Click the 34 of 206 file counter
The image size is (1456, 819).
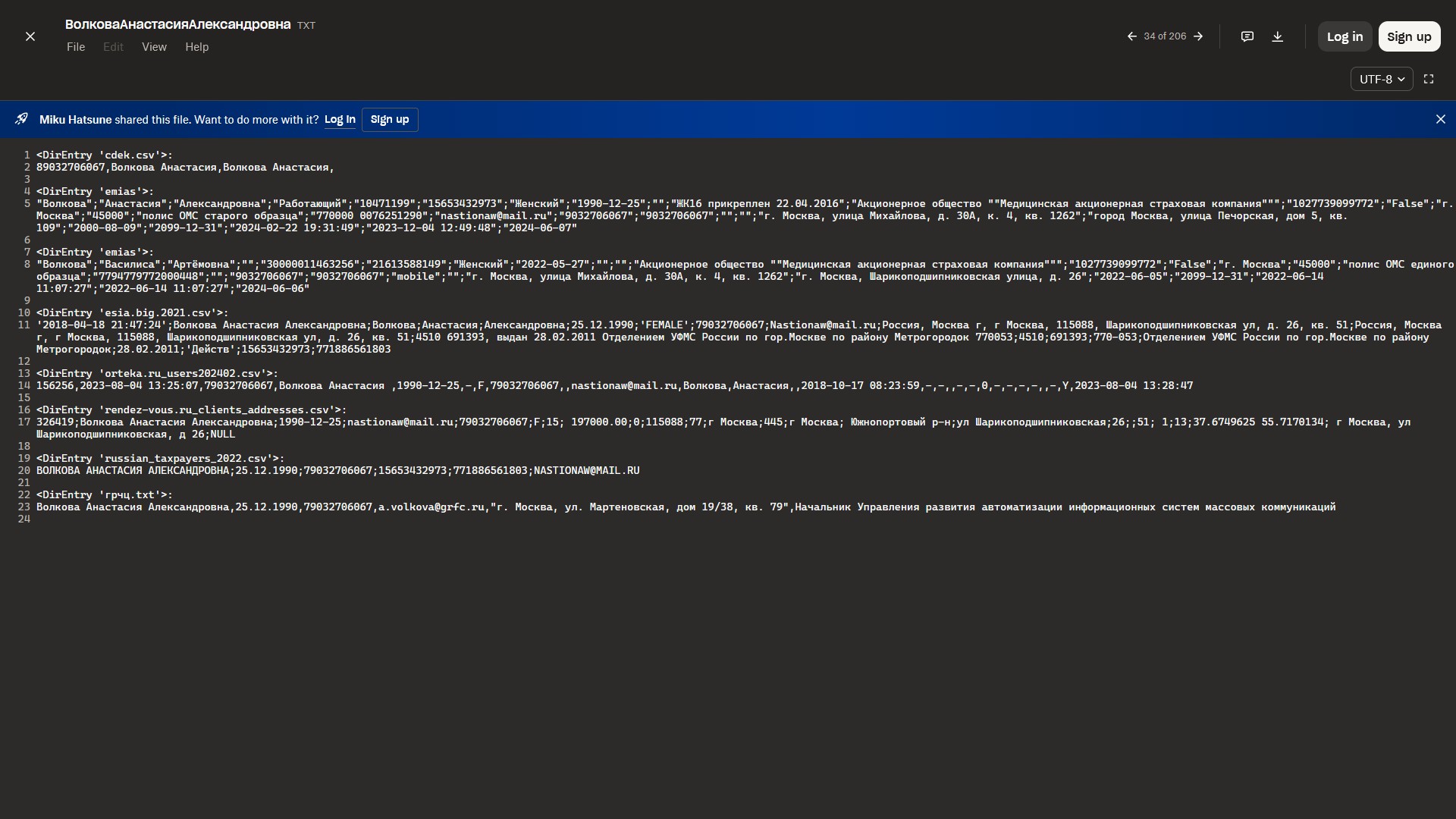(x=1165, y=36)
